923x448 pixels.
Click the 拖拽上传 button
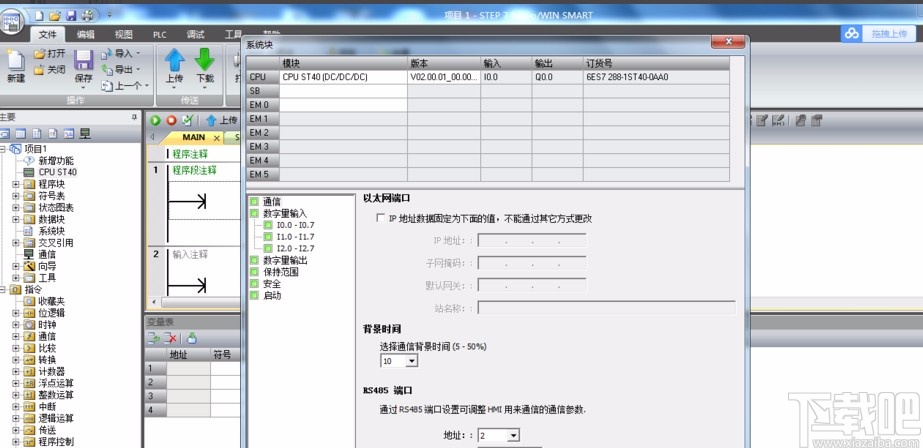pyautogui.click(x=888, y=34)
